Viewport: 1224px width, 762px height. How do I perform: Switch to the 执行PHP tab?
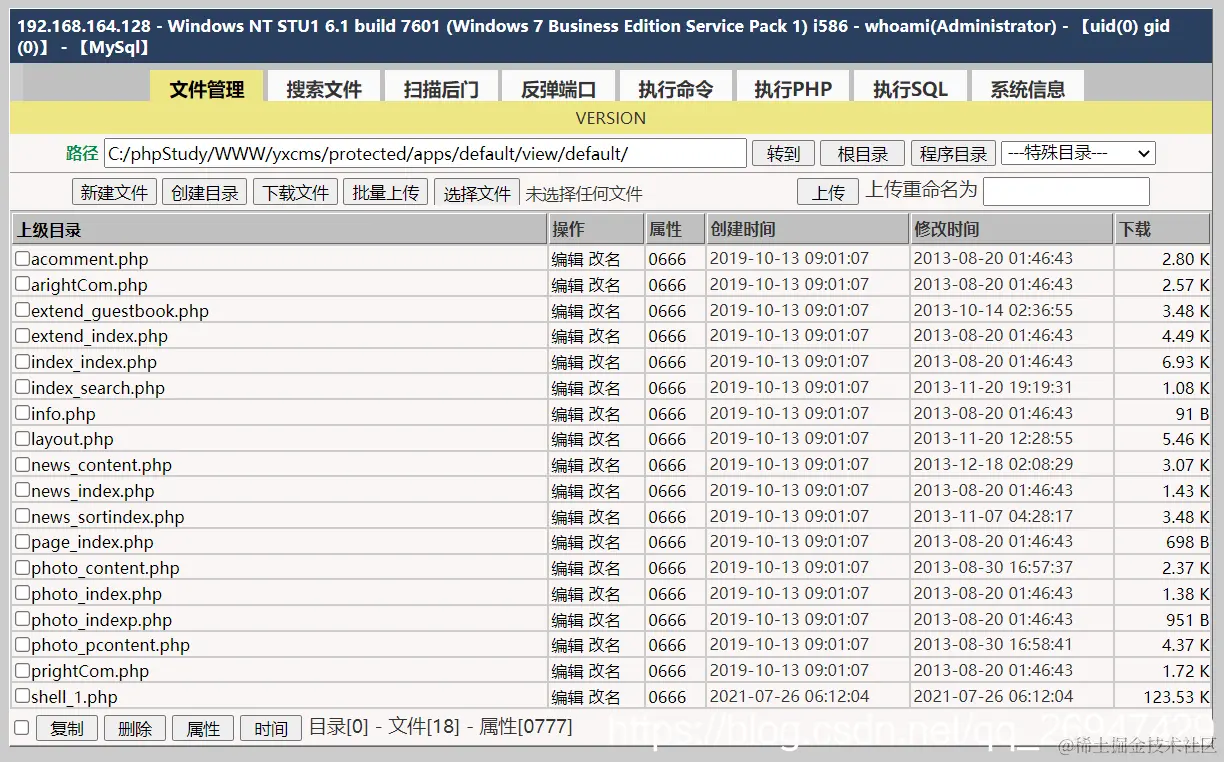pyautogui.click(x=793, y=88)
